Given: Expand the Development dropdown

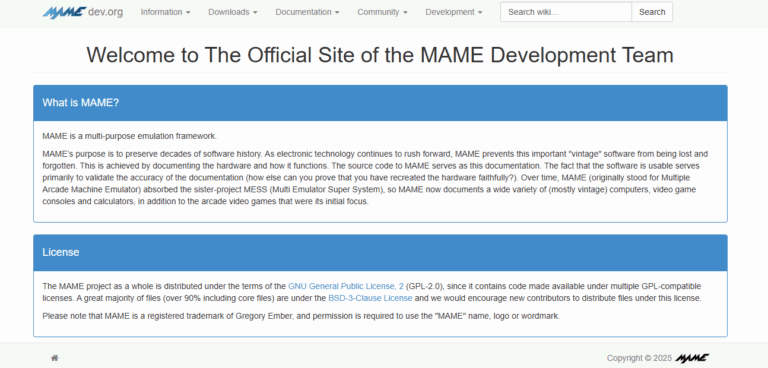Looking at the screenshot, I should pyautogui.click(x=454, y=12).
